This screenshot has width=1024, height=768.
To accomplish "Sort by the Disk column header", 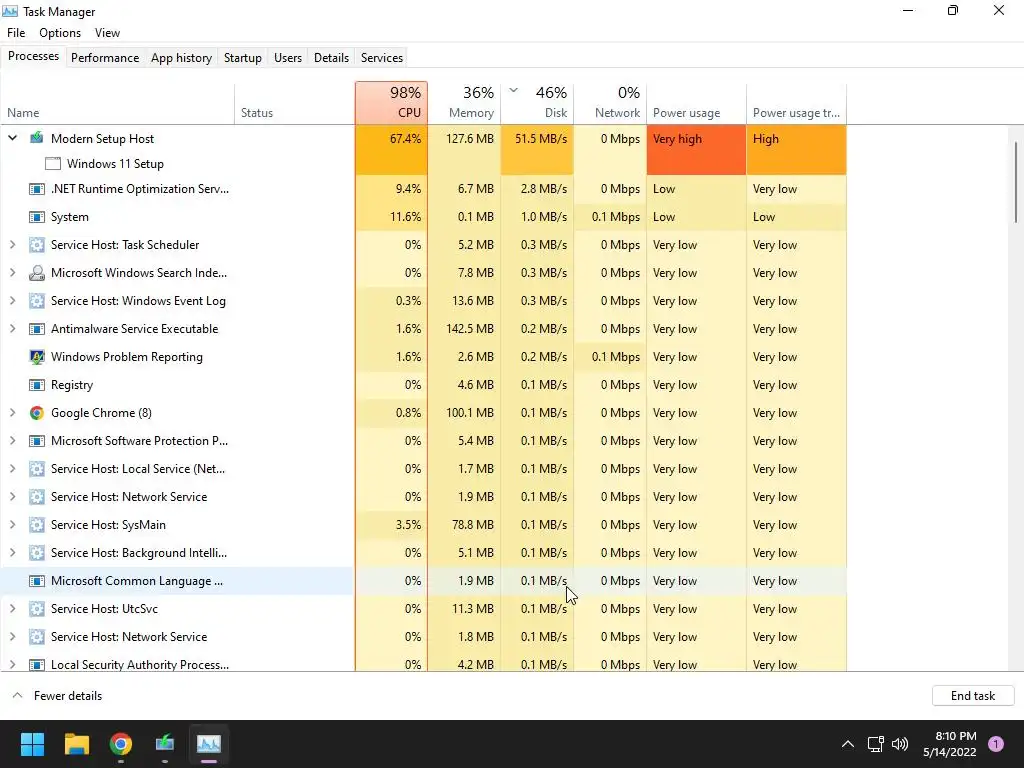I will click(537, 103).
